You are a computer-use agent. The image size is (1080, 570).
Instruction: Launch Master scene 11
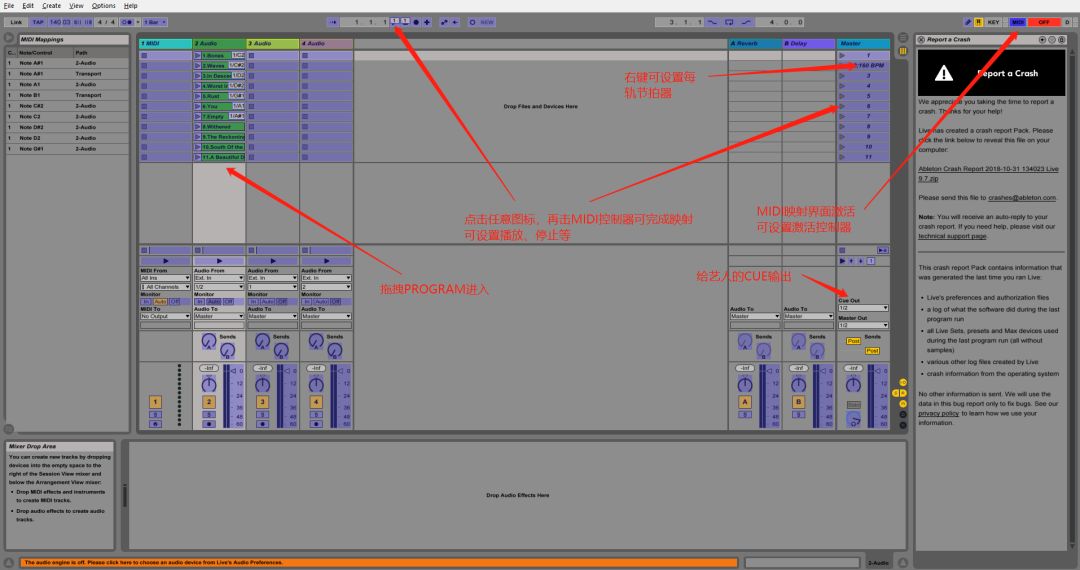point(842,157)
